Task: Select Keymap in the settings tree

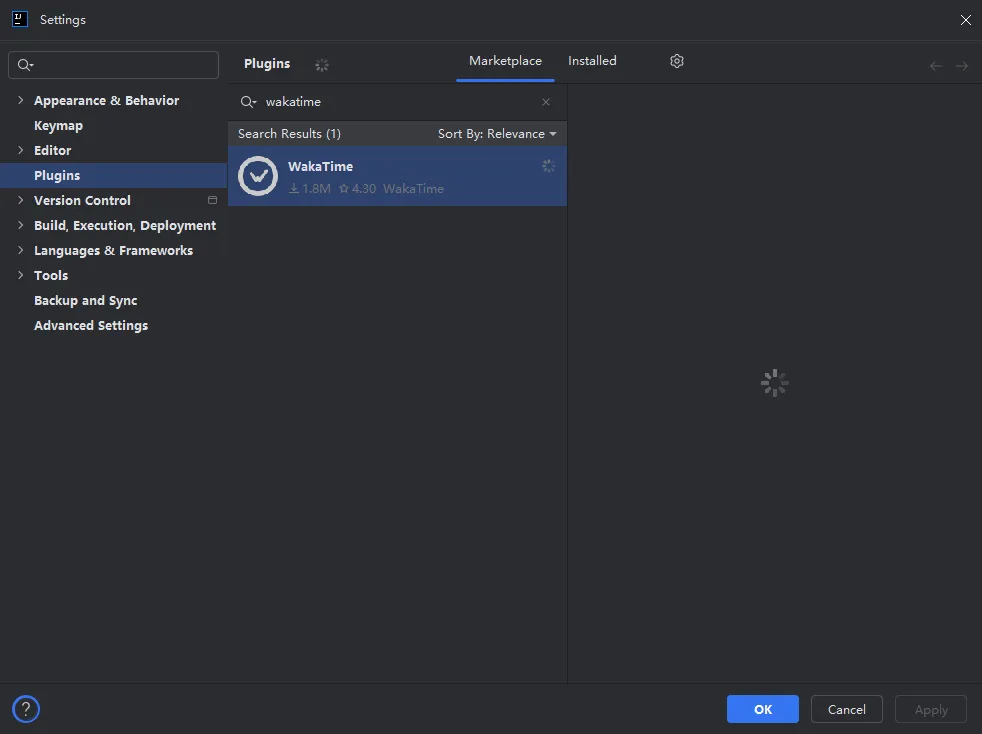Action: point(58,126)
